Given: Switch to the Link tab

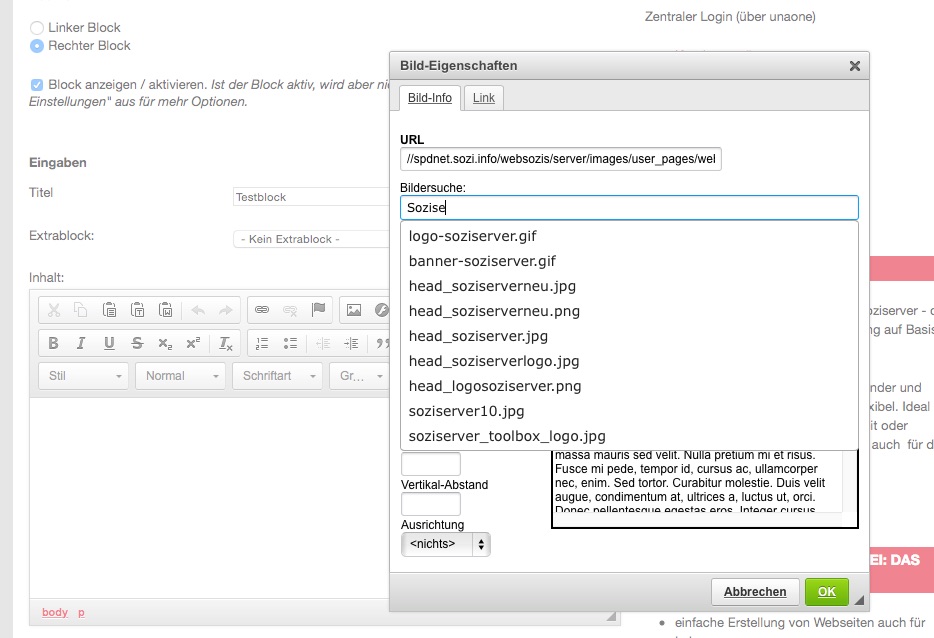Looking at the screenshot, I should click(483, 97).
